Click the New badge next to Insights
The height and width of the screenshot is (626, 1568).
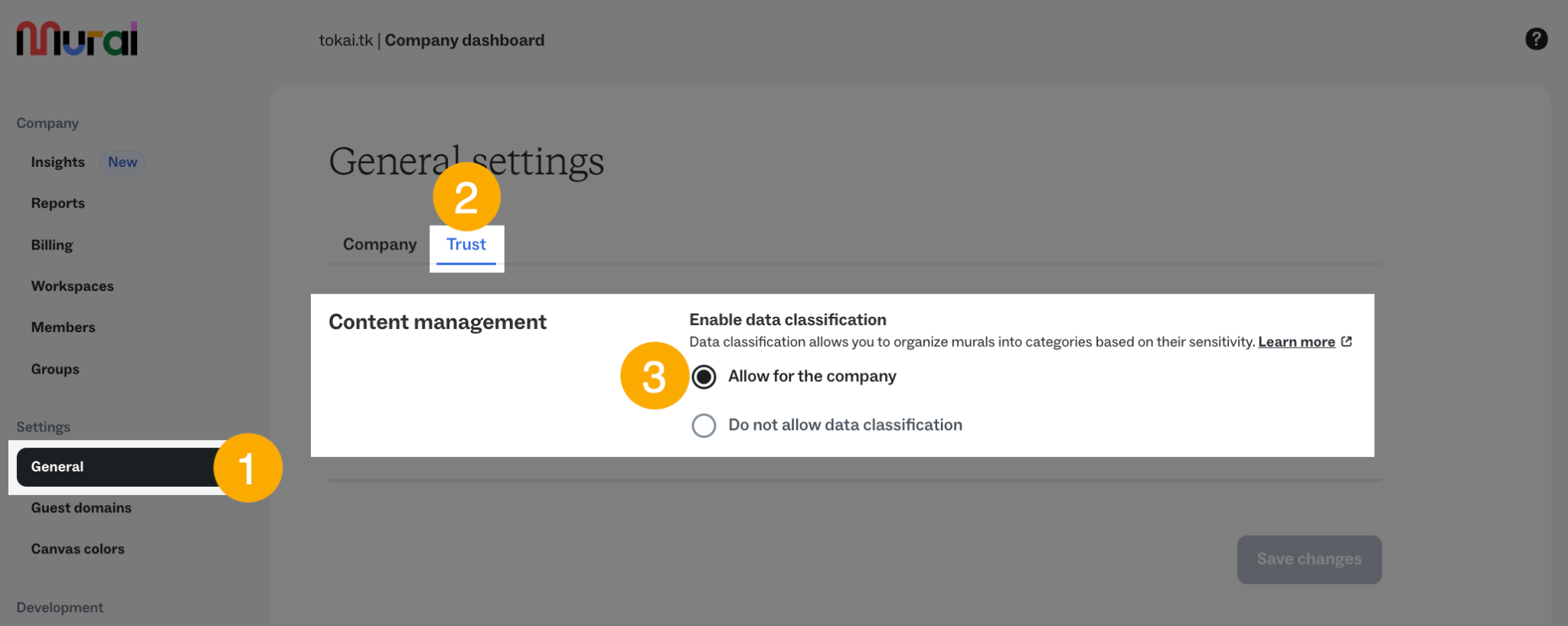point(122,162)
